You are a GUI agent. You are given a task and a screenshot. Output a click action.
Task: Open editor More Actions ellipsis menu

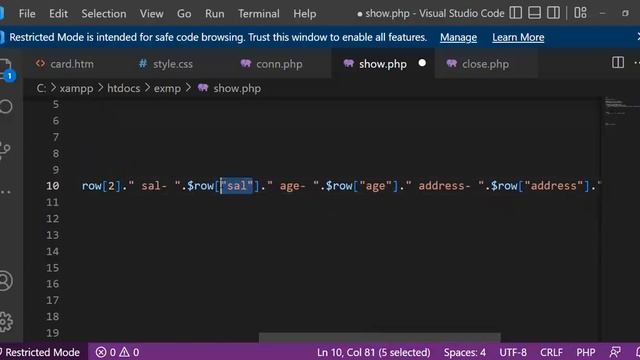(637, 63)
